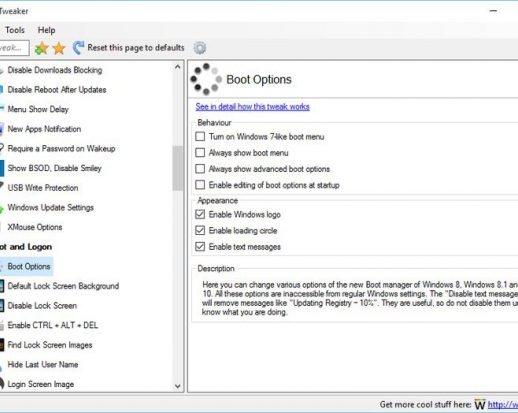The image size is (518, 413).
Task: Open settings via the gear icon
Action: tap(200, 48)
